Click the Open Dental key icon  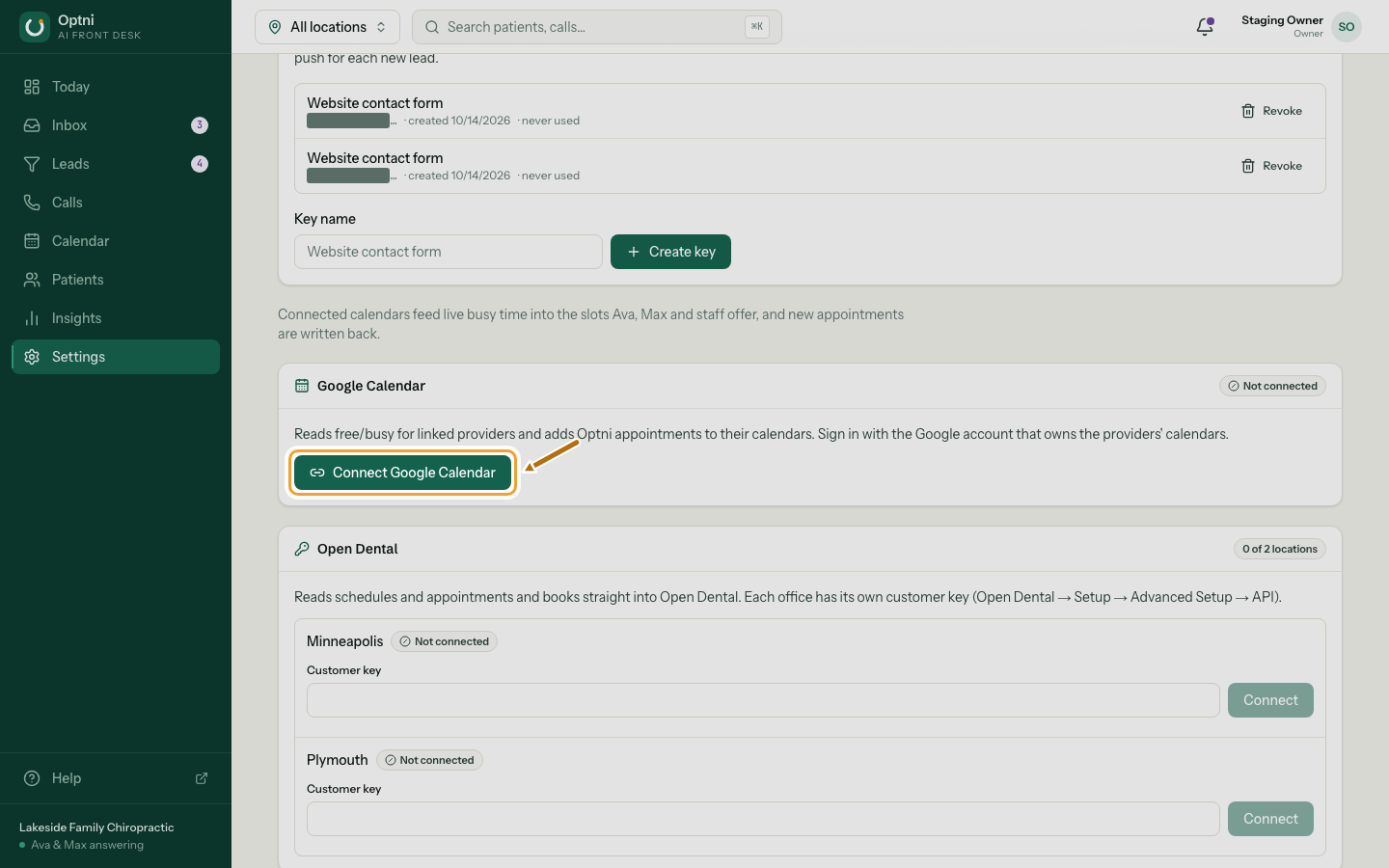pyautogui.click(x=302, y=549)
